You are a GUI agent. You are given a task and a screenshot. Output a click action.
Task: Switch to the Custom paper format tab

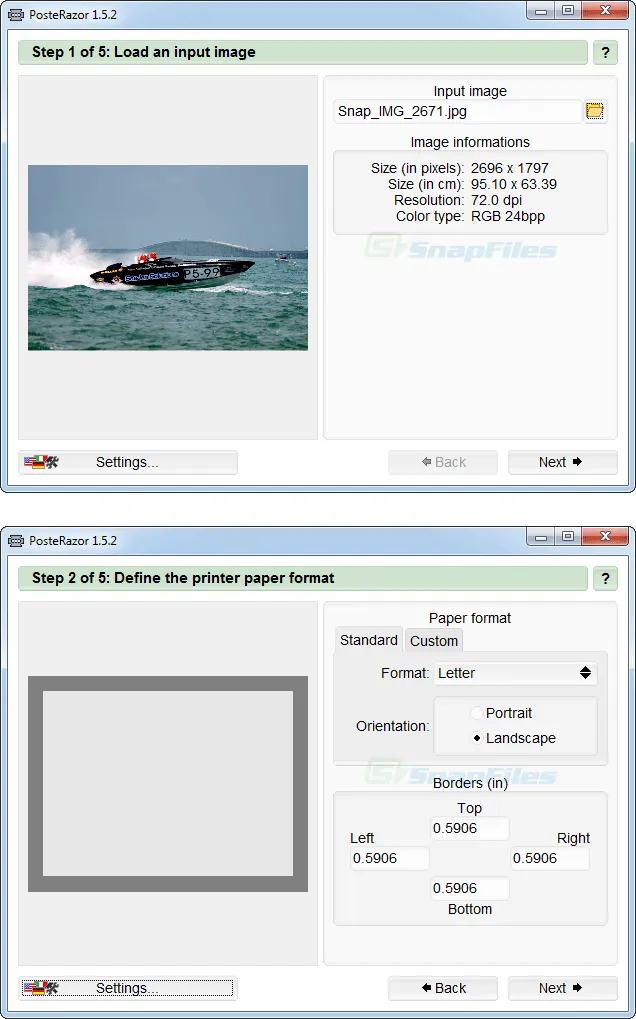(433, 641)
